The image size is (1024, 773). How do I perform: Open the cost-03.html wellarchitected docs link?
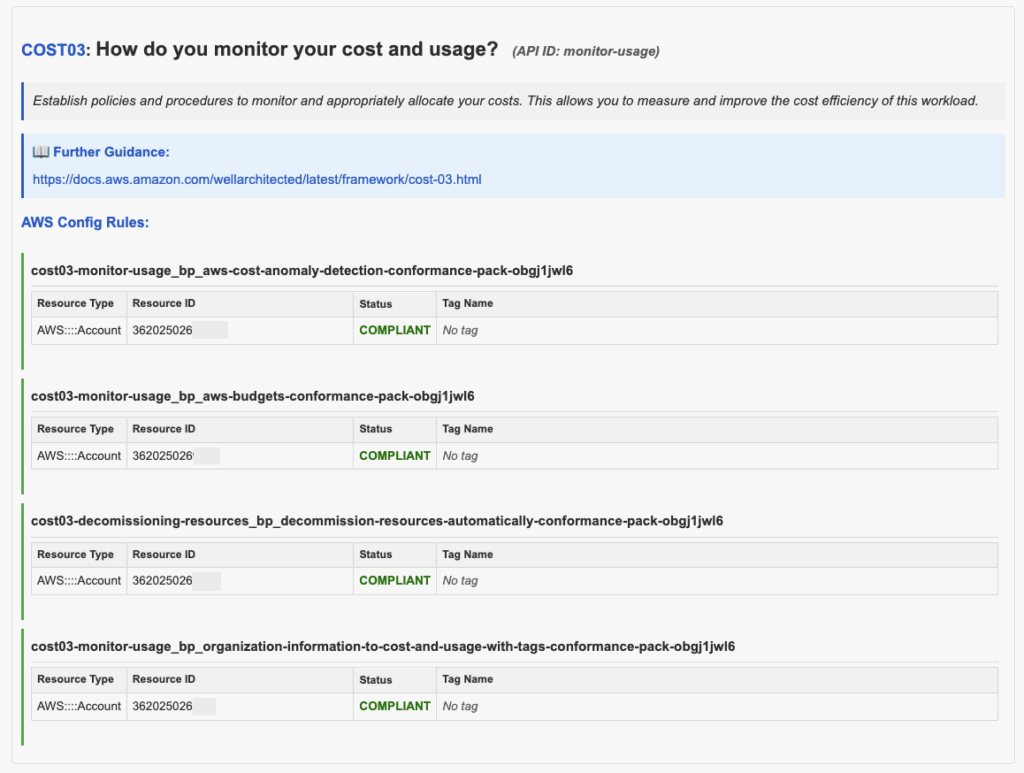pyautogui.click(x=257, y=180)
